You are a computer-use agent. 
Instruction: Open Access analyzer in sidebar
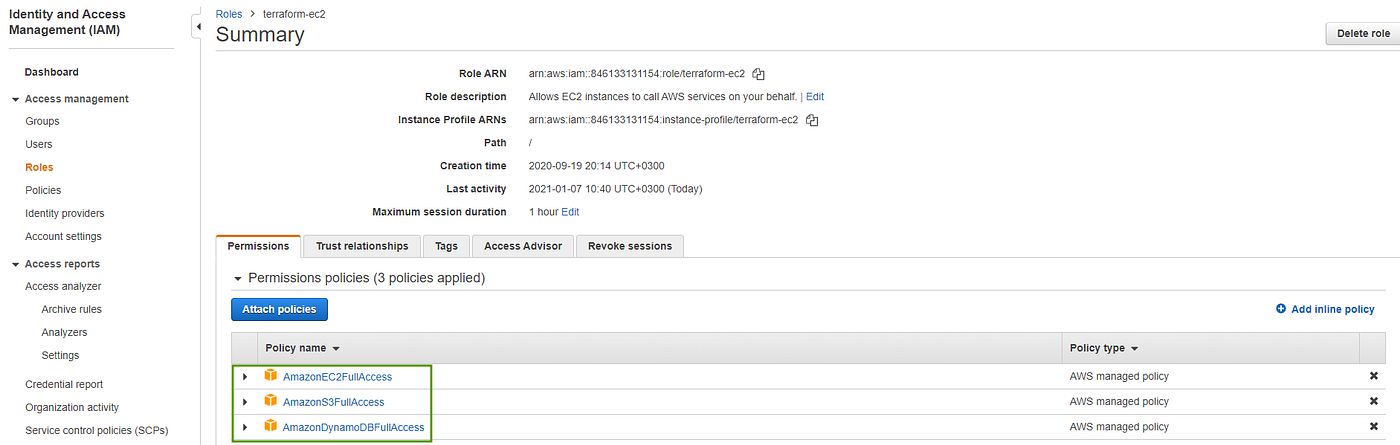click(63, 286)
